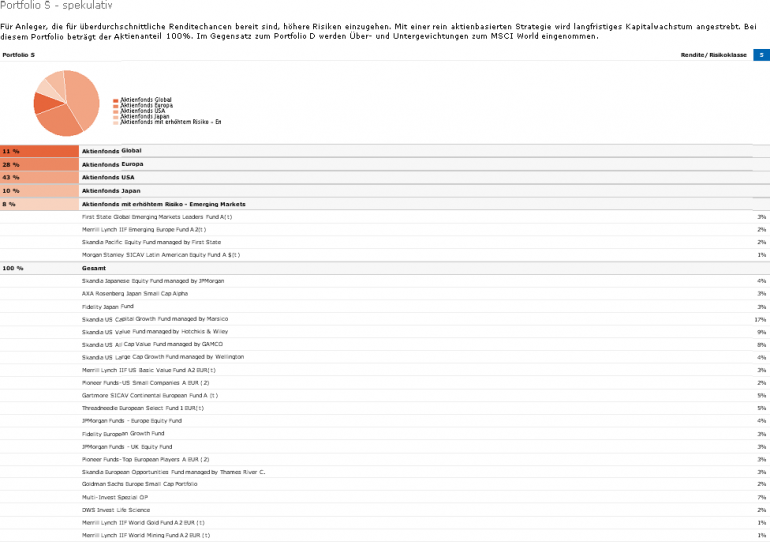Open DWS Invest Life Science row
The height and width of the screenshot is (542, 770).
[x=385, y=510]
